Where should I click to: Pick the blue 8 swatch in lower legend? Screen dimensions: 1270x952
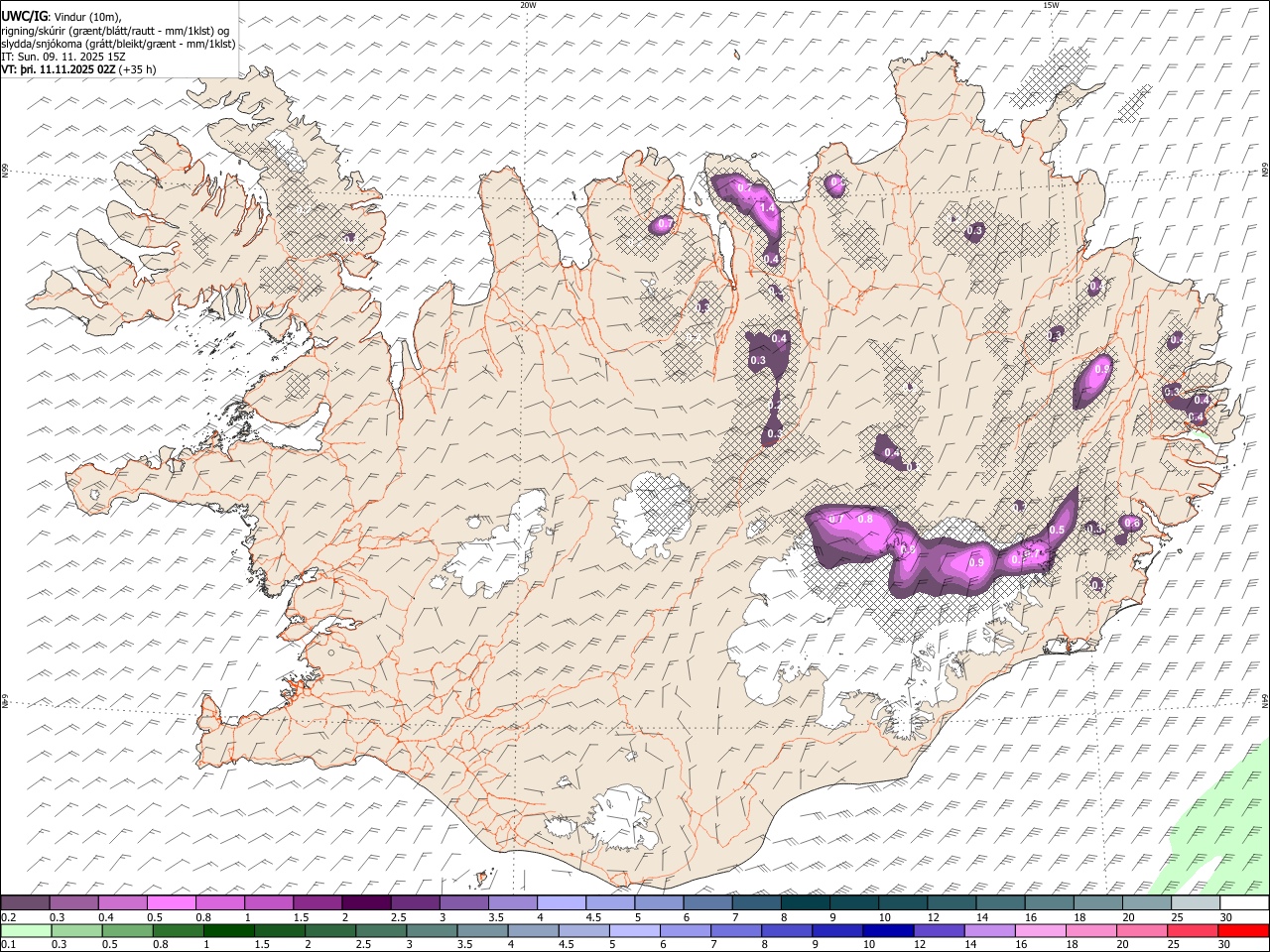coord(789,930)
